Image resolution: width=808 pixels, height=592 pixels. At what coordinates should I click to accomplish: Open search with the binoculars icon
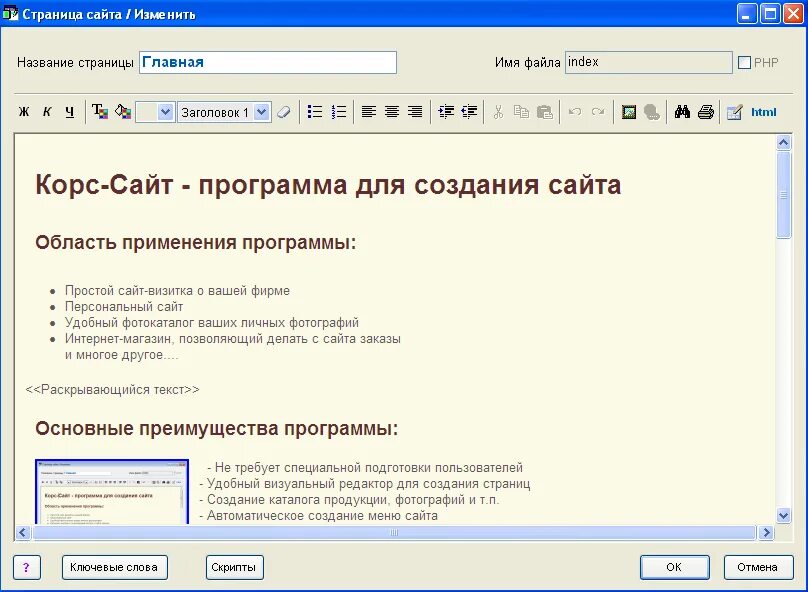pos(682,112)
